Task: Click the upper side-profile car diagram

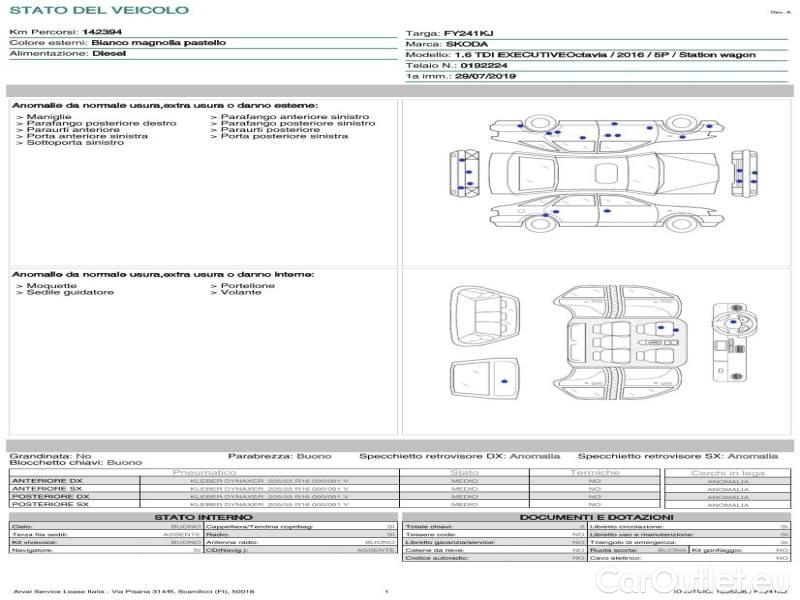Action: 607,134
